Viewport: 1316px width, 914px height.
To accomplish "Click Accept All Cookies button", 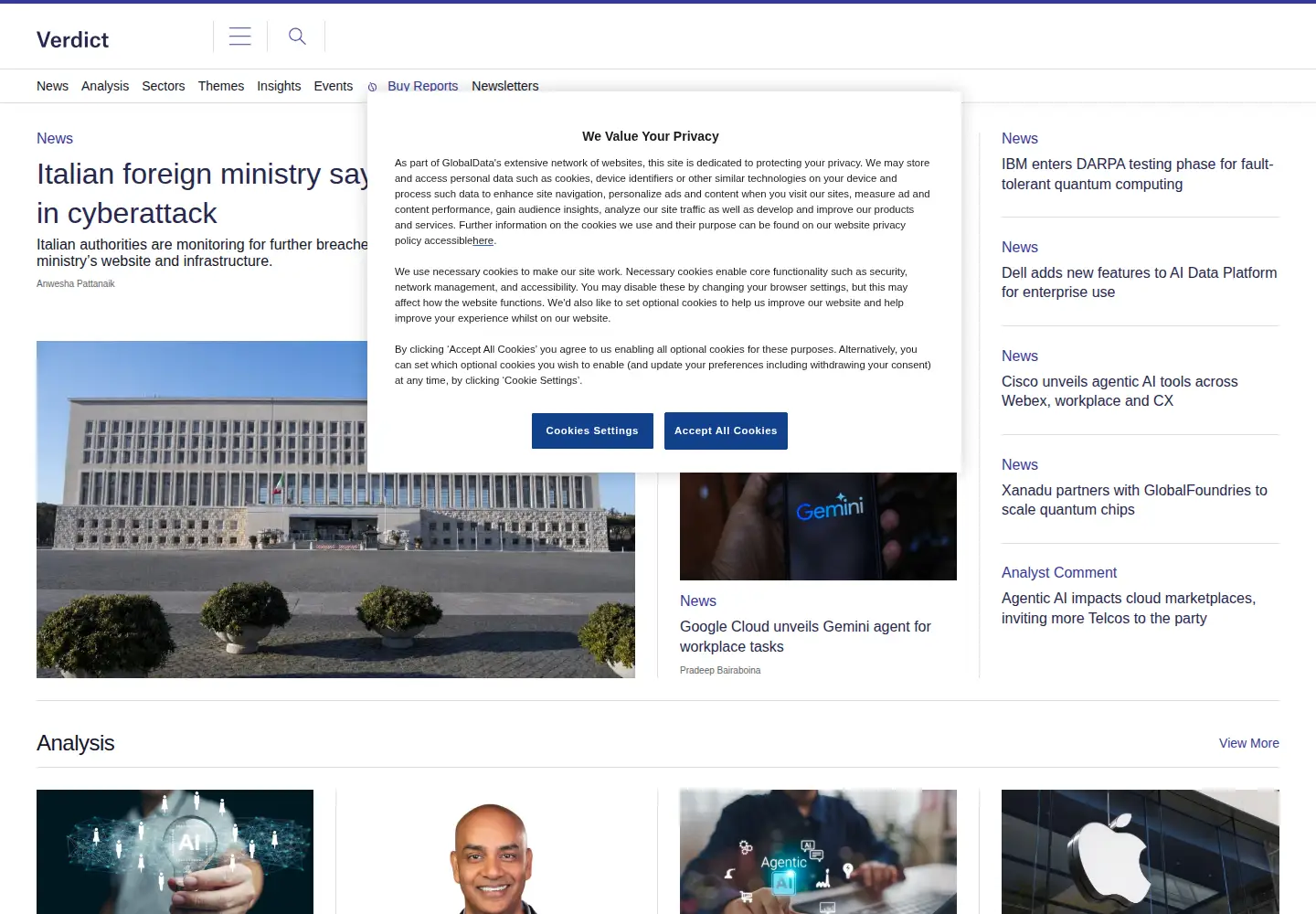I will coord(726,430).
